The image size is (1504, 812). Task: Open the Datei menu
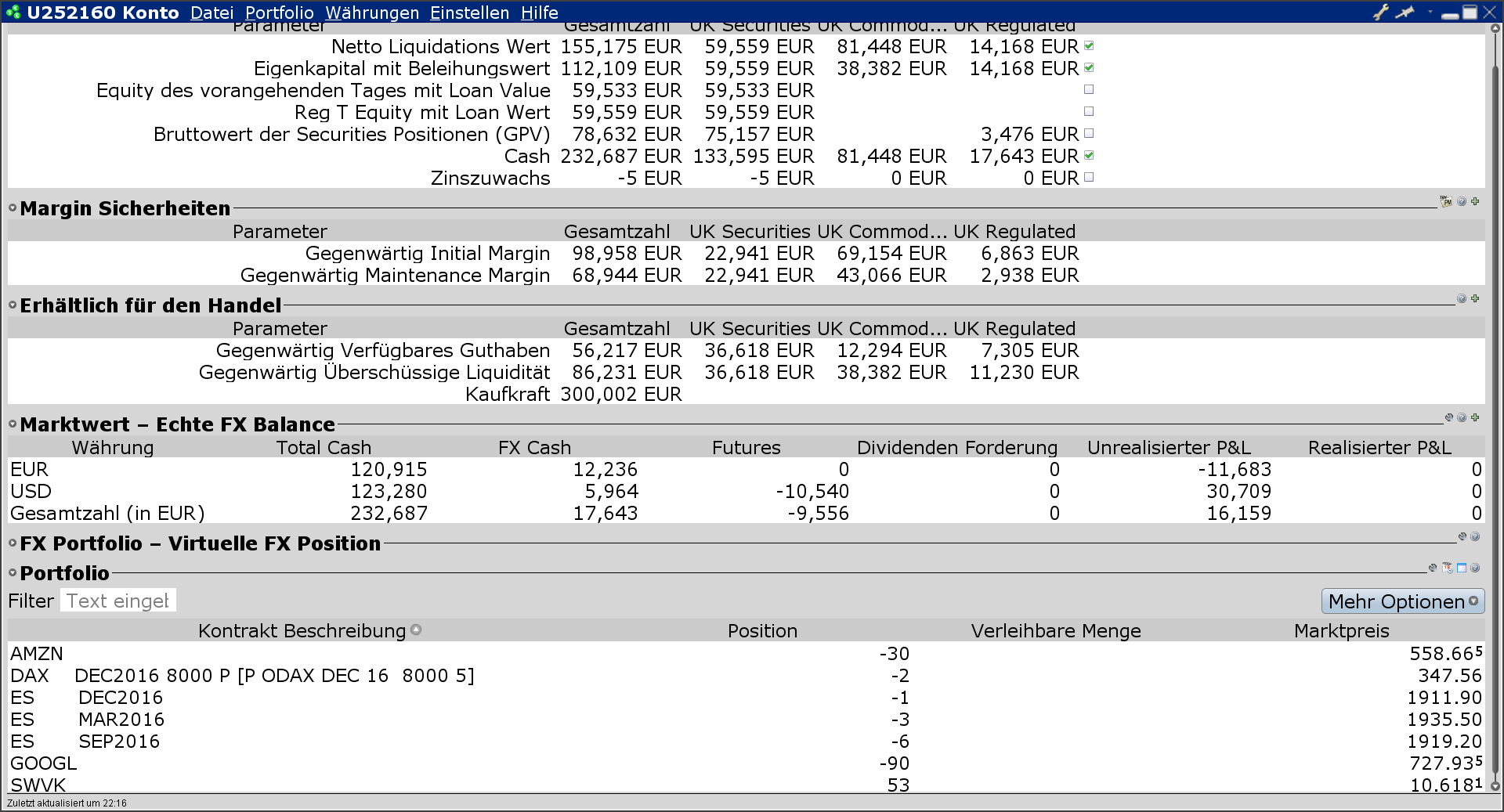click(211, 13)
